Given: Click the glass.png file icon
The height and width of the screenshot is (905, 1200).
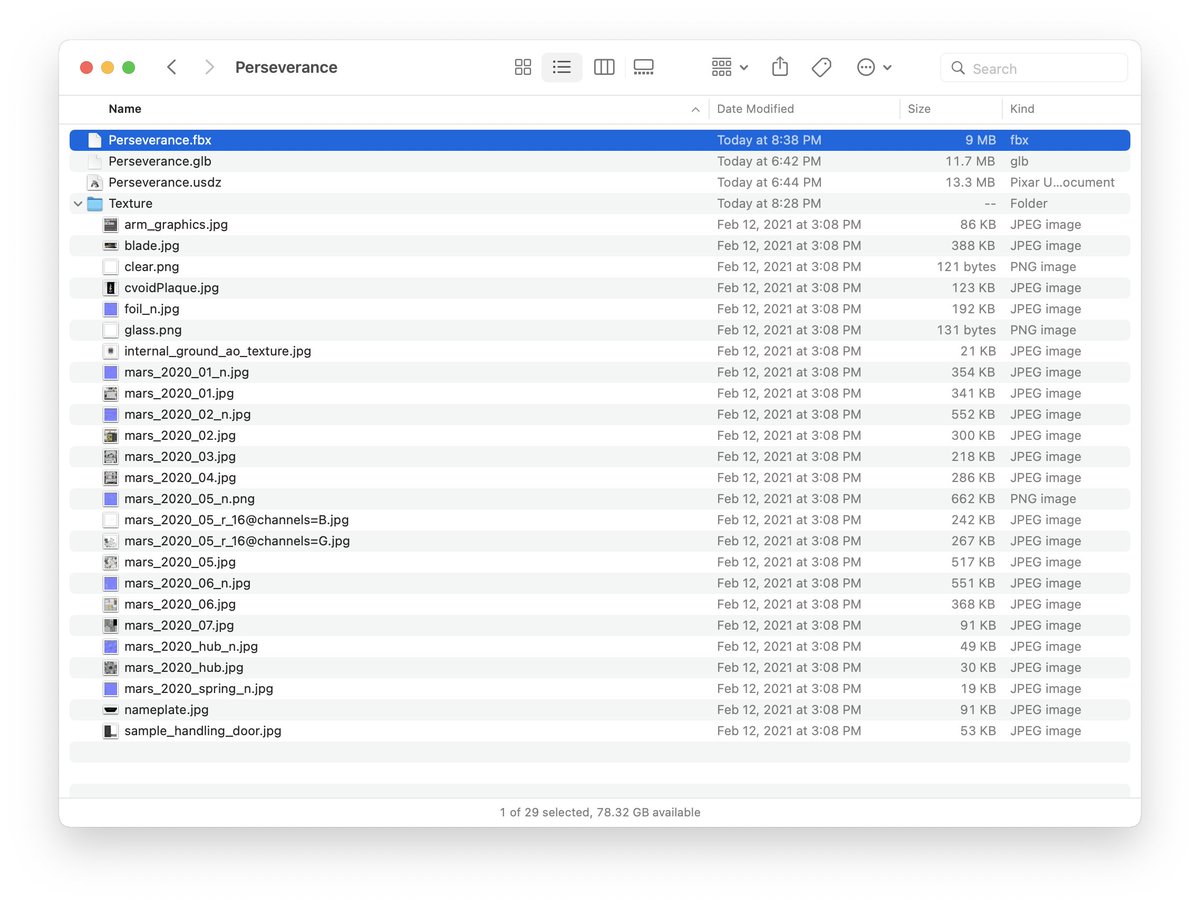Looking at the screenshot, I should [x=111, y=330].
